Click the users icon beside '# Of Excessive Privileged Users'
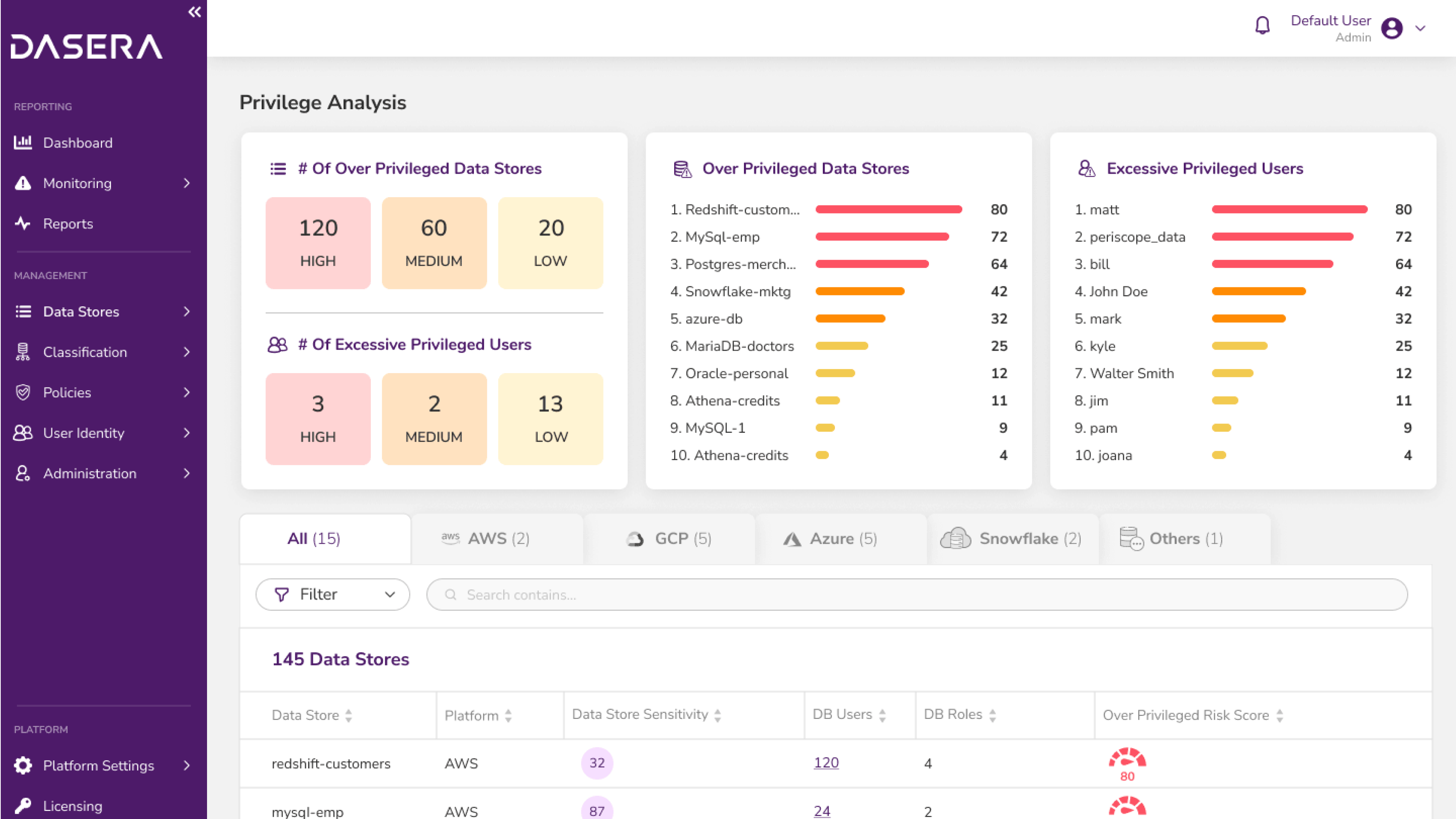The image size is (1456, 819). click(278, 344)
